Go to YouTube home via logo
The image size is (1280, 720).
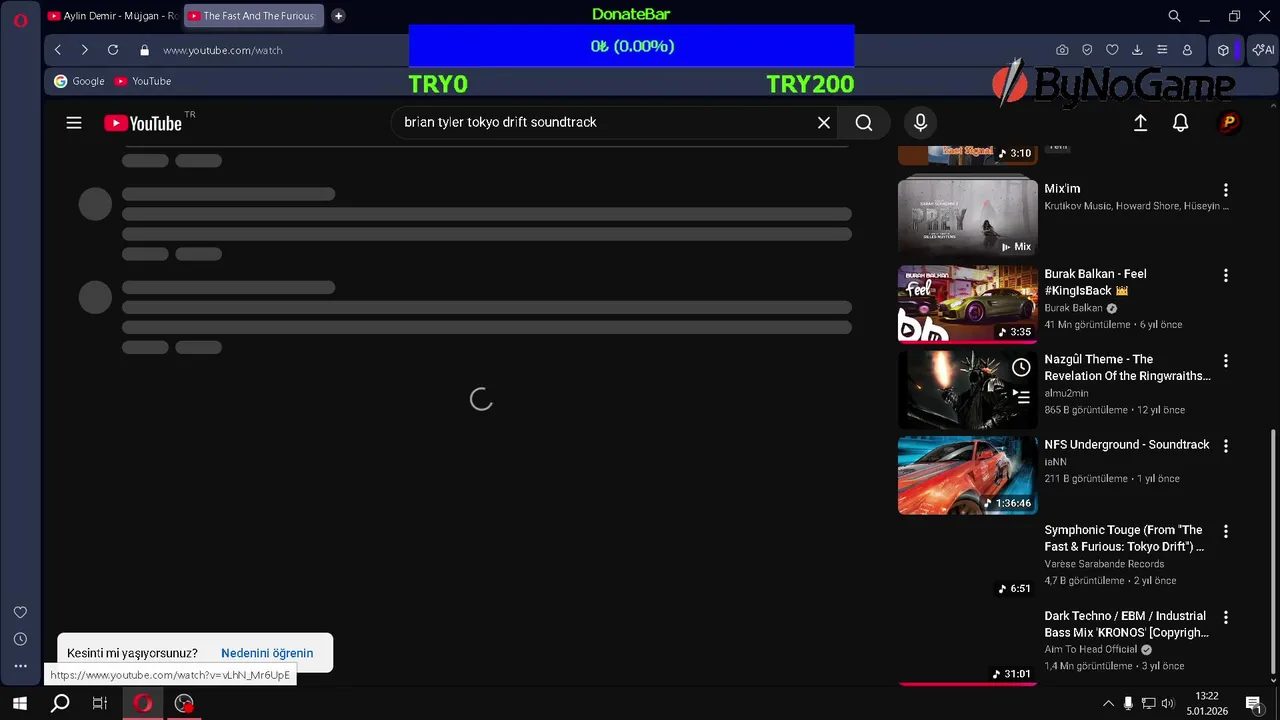(143, 123)
